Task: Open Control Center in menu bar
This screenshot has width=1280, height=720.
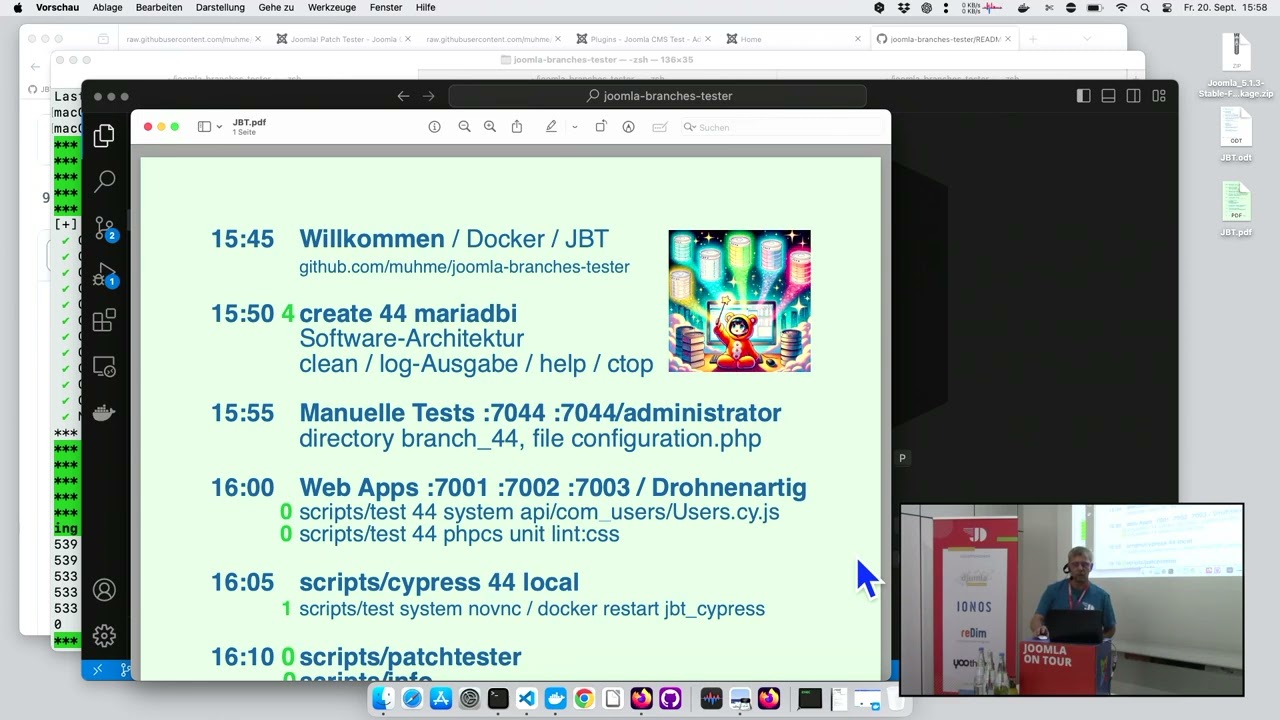Action: [x=1167, y=7]
